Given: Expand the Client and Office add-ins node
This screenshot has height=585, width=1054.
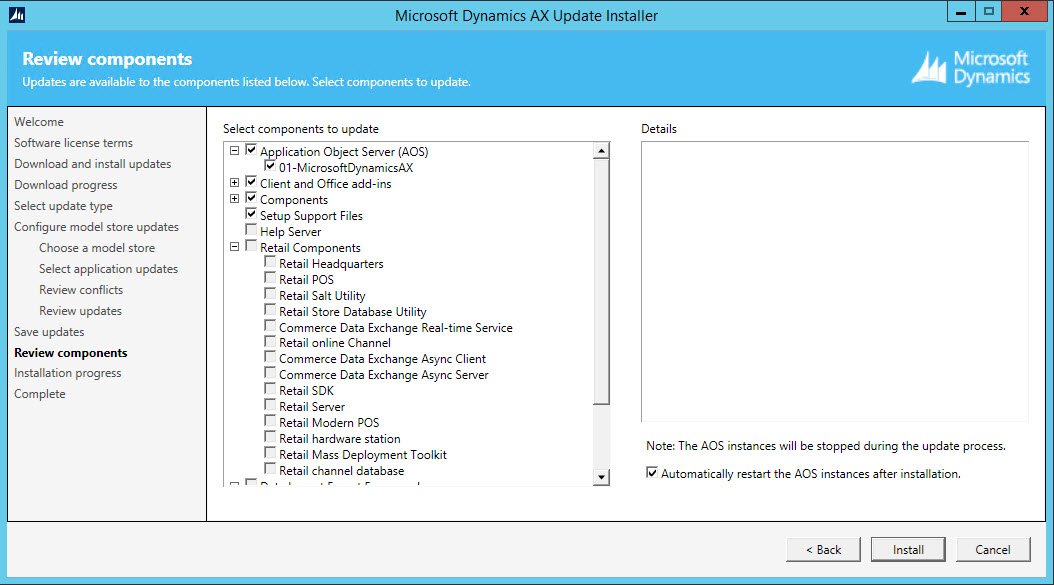Looking at the screenshot, I should point(235,183).
